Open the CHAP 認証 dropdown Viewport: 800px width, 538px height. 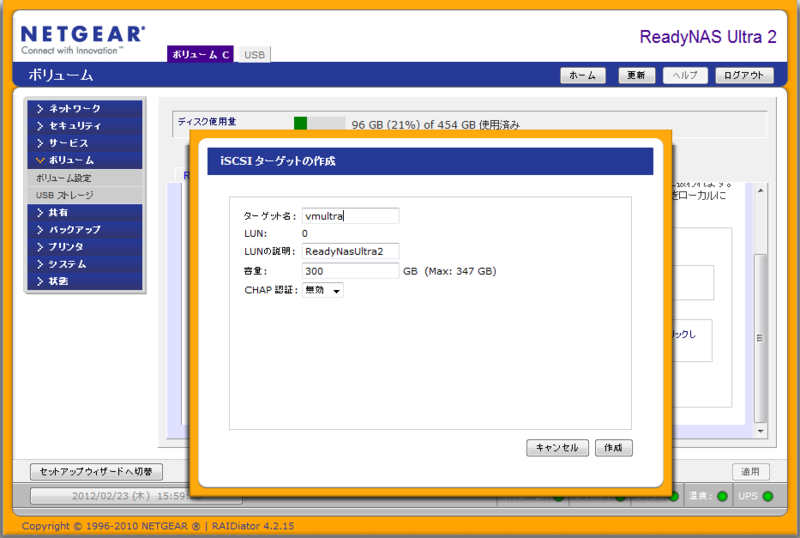[x=322, y=290]
